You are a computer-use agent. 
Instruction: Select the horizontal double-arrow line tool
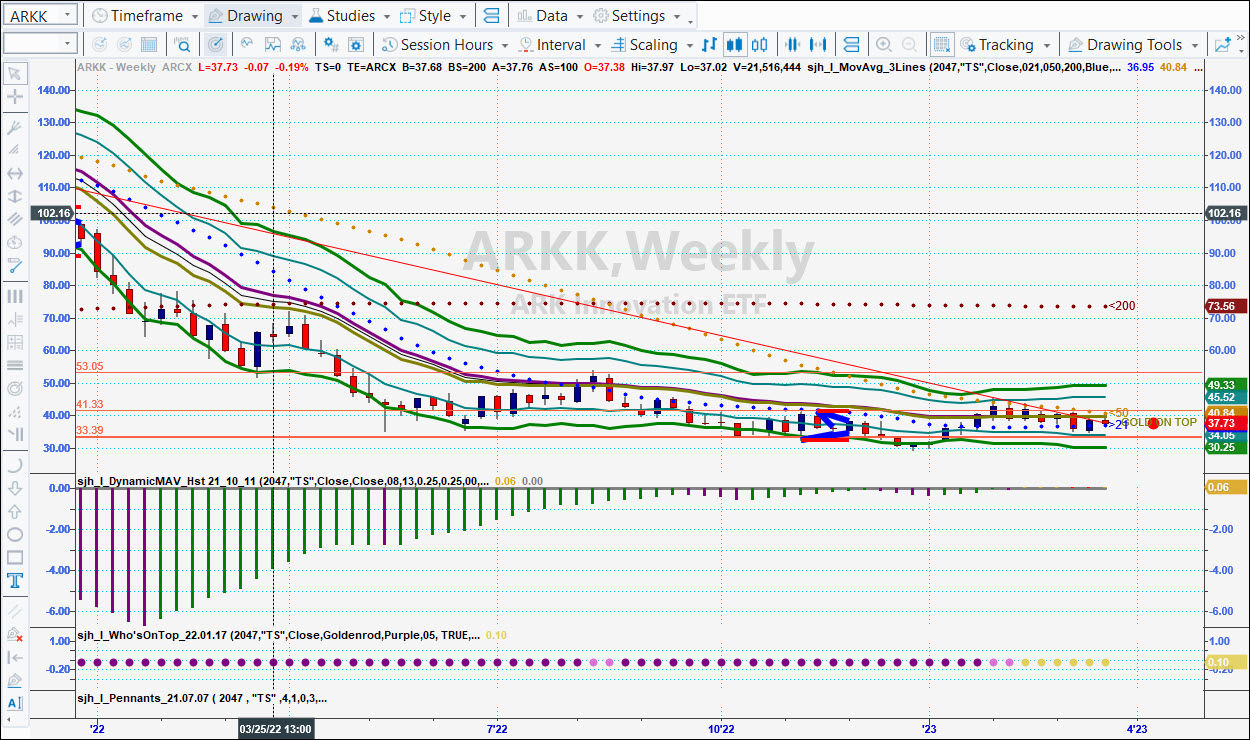[15, 173]
